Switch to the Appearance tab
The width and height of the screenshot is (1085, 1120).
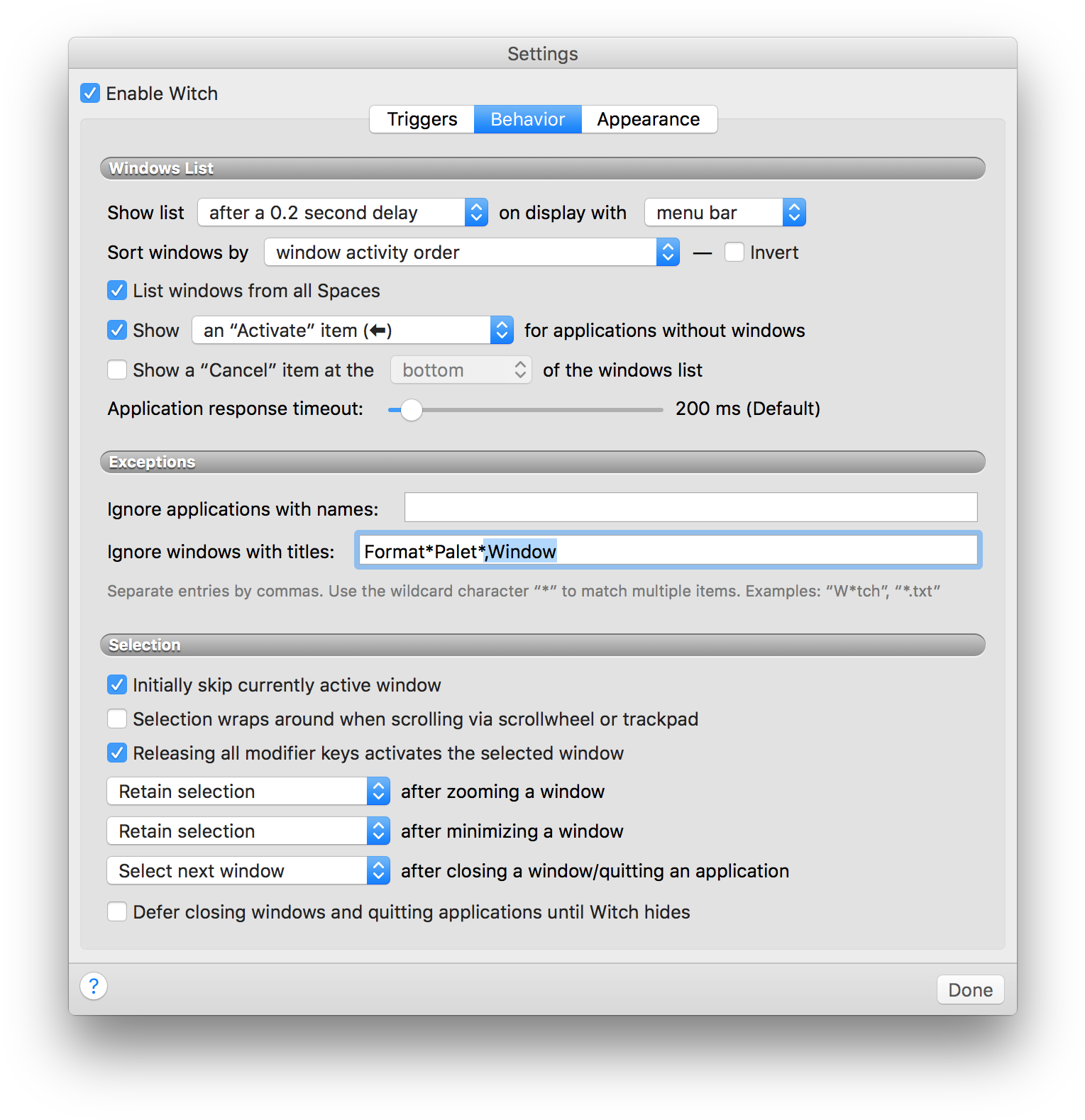coord(649,119)
